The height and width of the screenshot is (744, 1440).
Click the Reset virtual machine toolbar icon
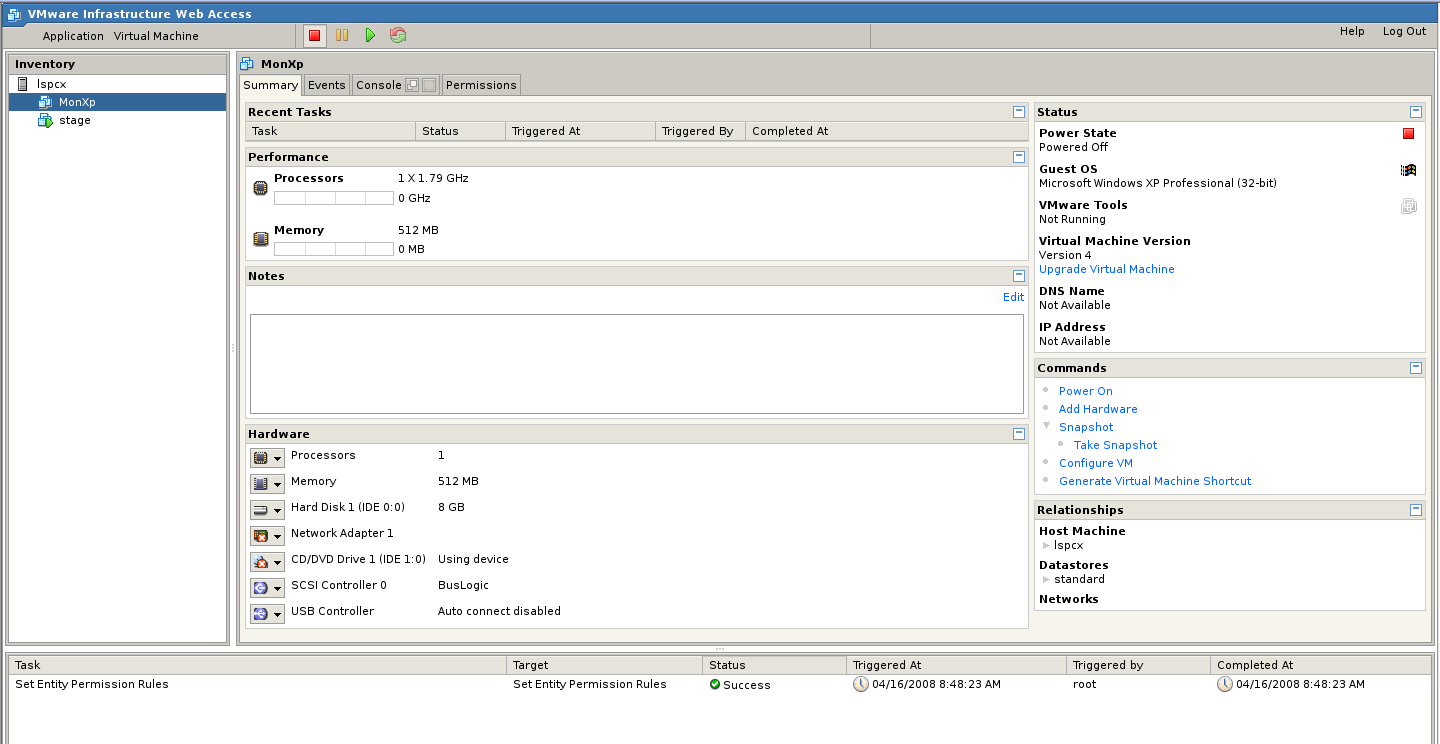point(398,36)
